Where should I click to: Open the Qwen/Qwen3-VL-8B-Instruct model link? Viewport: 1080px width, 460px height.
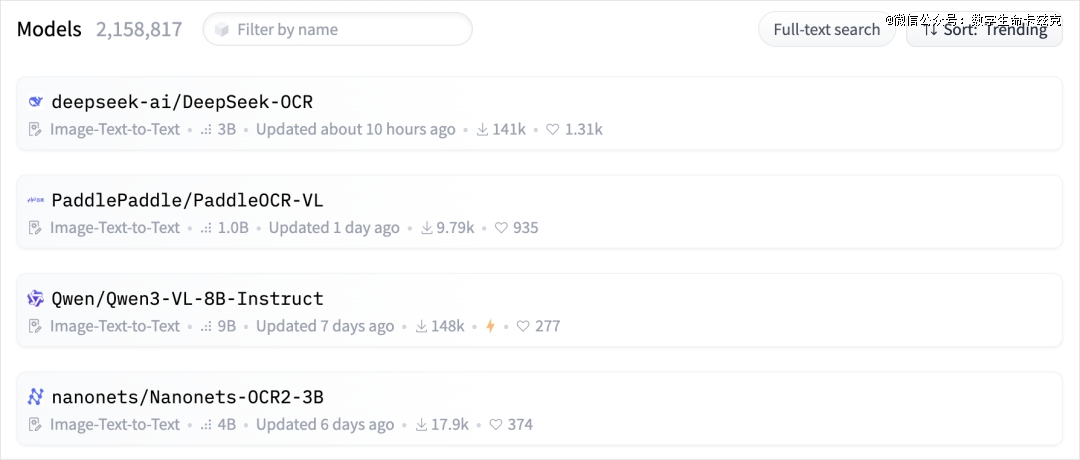coord(187,298)
